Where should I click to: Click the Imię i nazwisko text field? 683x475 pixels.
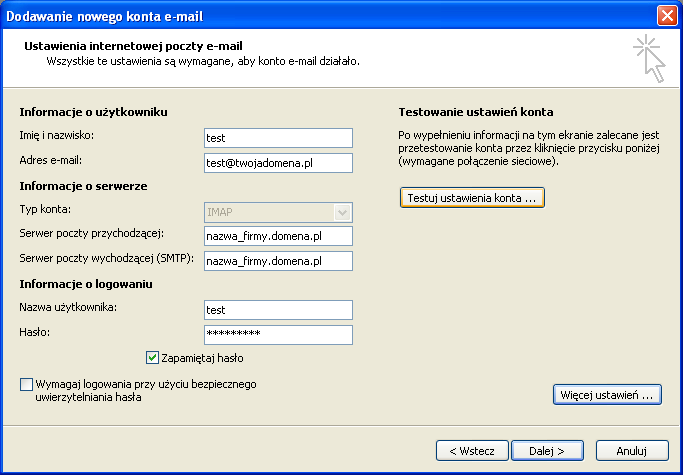[x=278, y=138]
